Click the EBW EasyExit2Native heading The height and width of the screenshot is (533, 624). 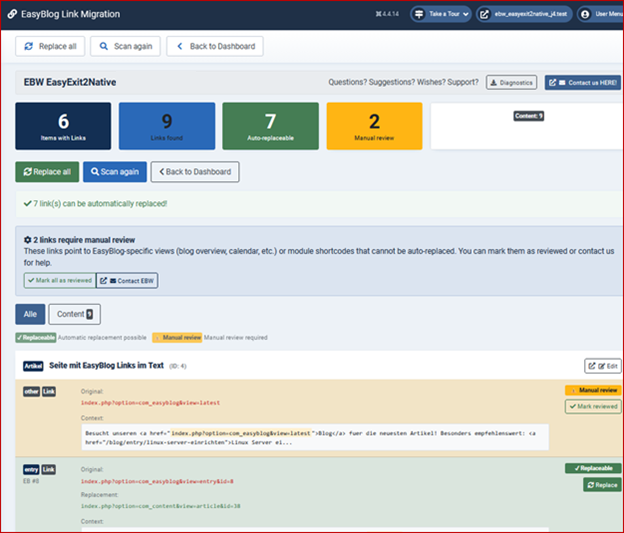click(x=70, y=82)
